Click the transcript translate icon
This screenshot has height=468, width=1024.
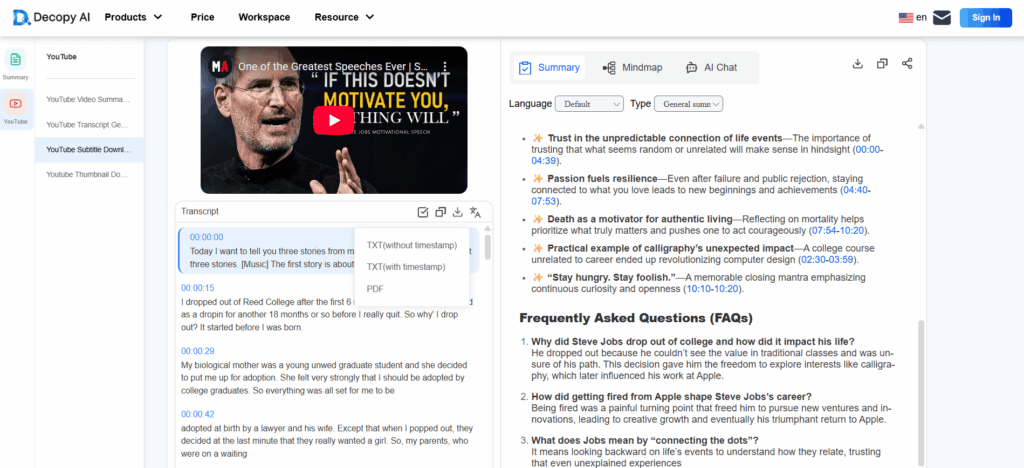click(x=476, y=212)
